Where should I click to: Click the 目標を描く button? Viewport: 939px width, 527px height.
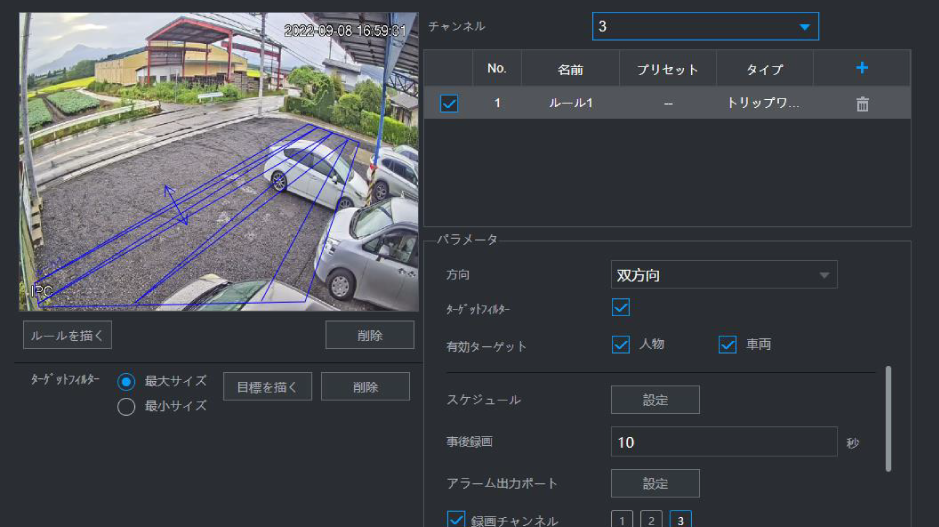[x=267, y=386]
